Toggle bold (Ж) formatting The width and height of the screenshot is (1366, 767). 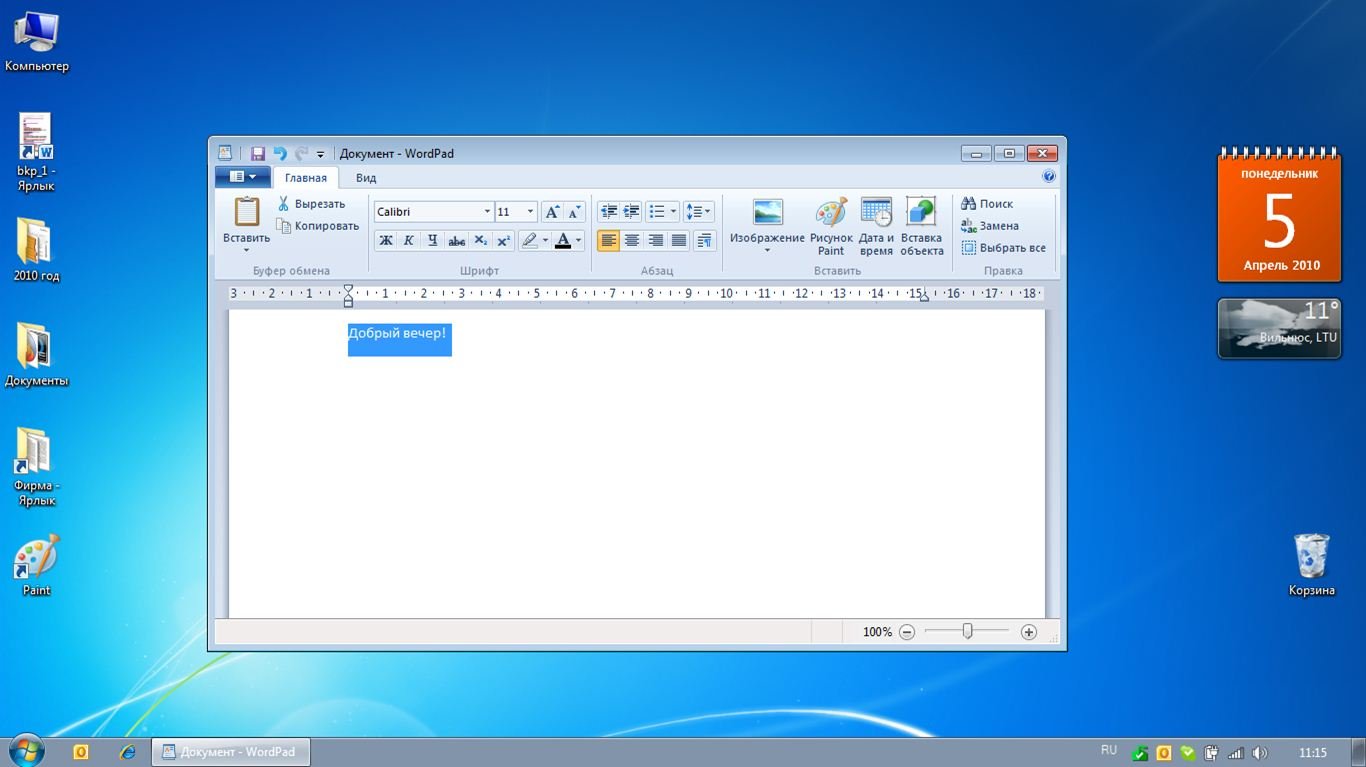[x=386, y=240]
